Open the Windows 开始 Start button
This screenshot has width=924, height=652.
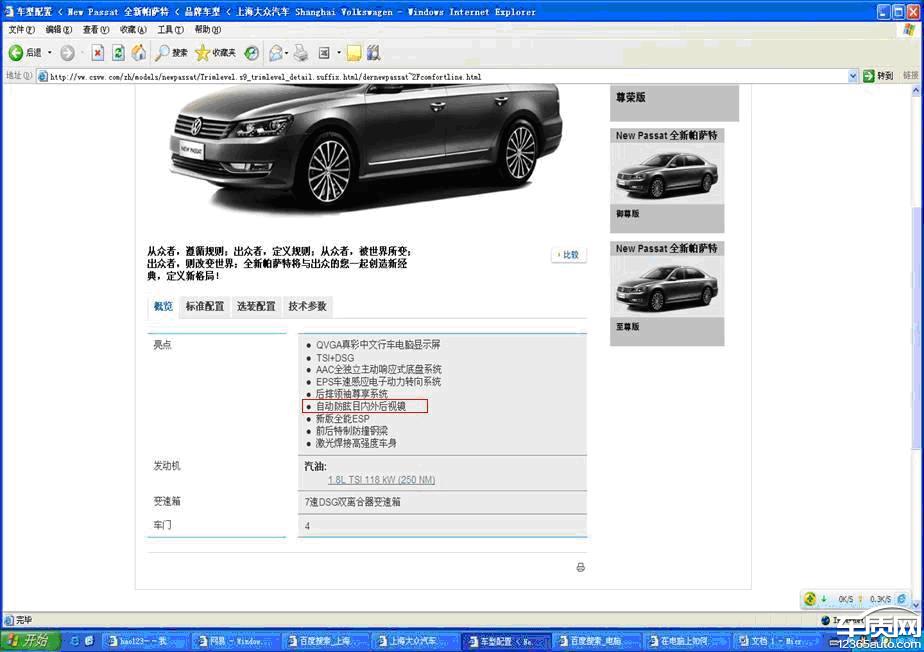click(29, 640)
